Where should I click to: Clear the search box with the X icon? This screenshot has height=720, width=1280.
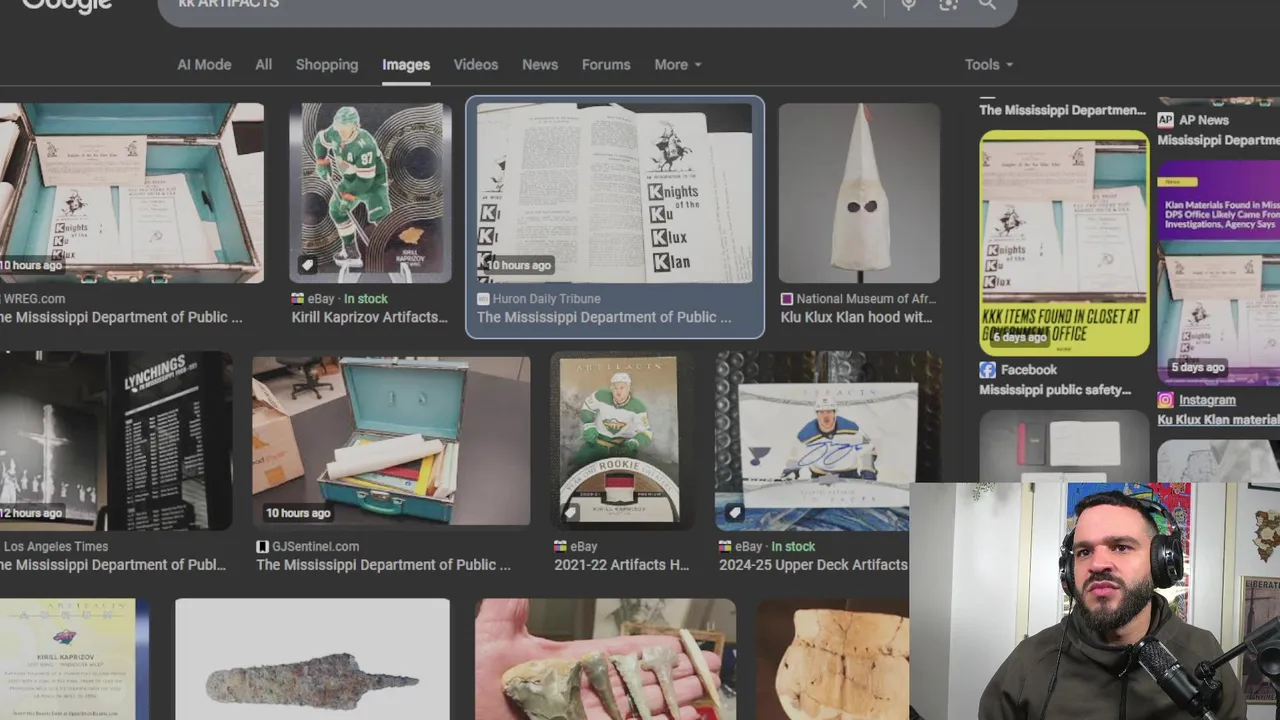click(860, 4)
